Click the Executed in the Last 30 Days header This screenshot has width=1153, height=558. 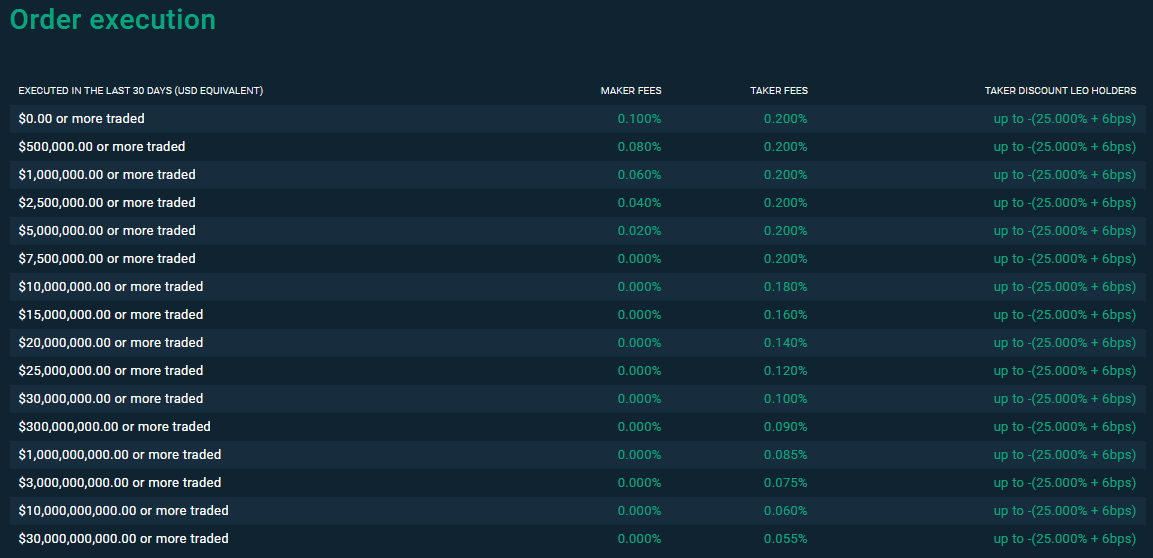click(x=140, y=91)
